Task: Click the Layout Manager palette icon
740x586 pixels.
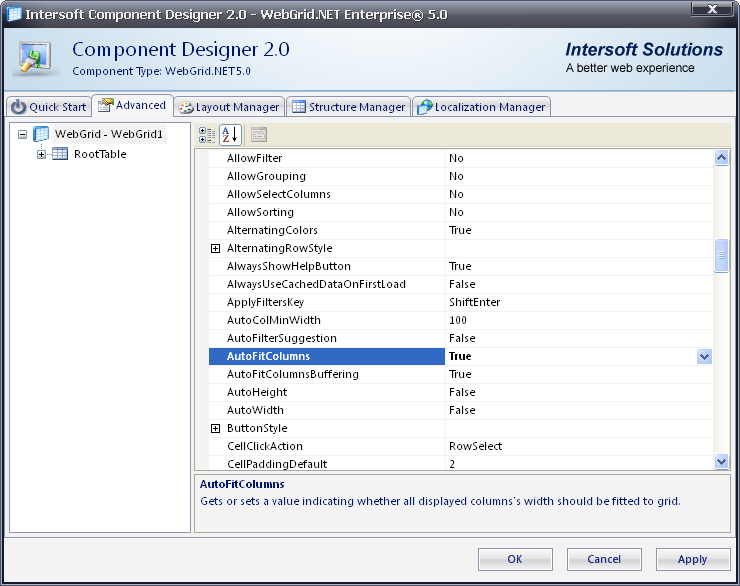Action: pyautogui.click(x=185, y=107)
